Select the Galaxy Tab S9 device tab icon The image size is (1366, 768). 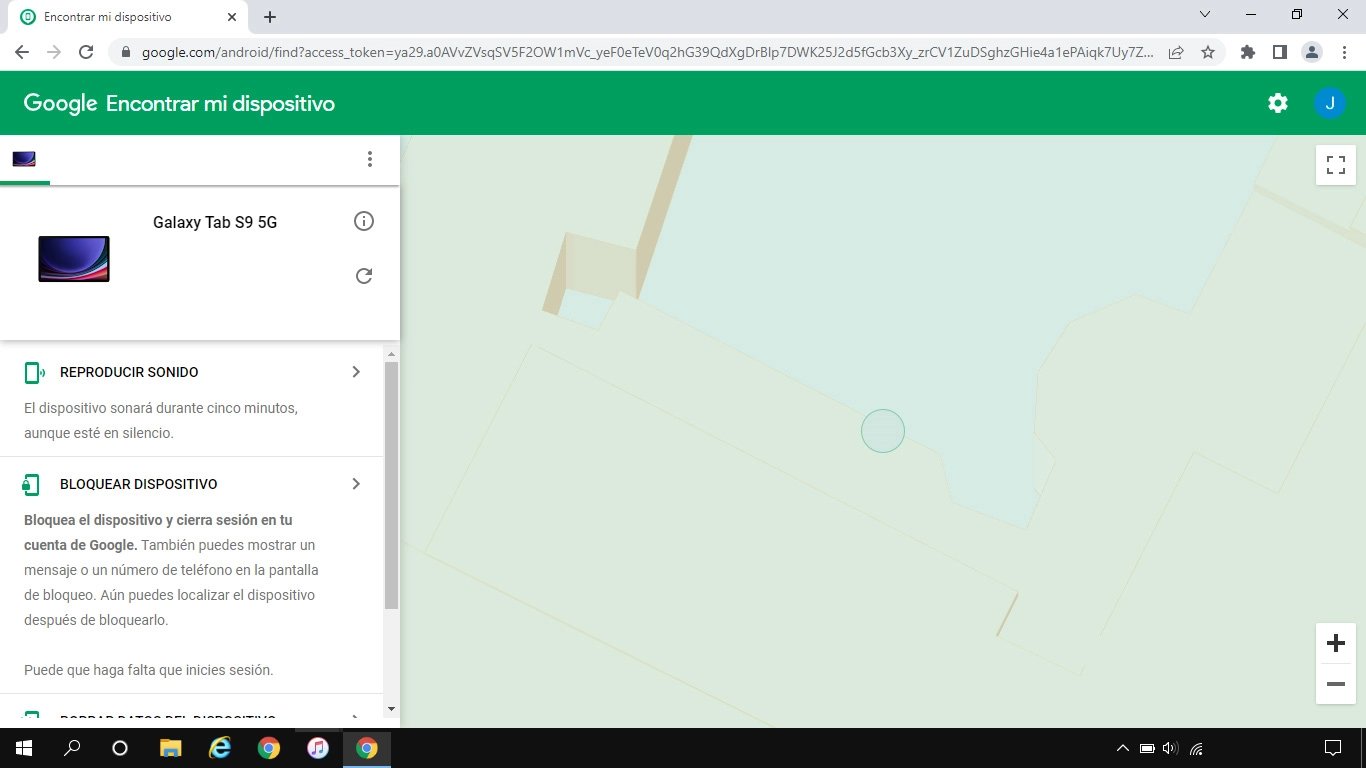coord(24,158)
